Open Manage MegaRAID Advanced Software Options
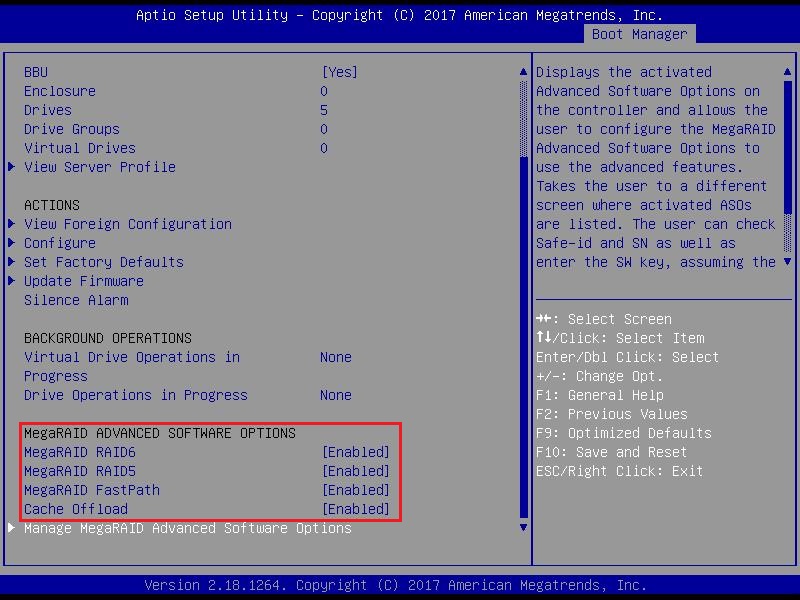Screen dimensions: 800x600 [x=187, y=528]
